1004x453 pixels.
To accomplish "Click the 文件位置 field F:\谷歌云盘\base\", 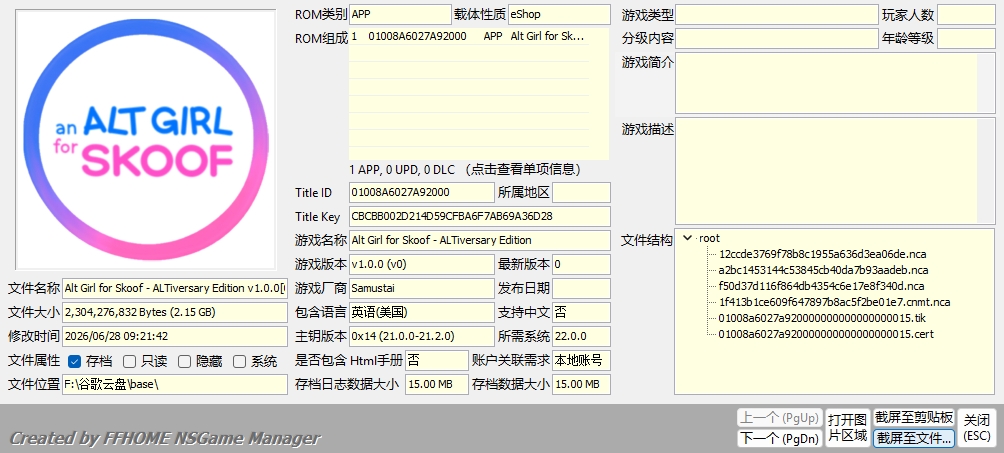I will (x=175, y=384).
